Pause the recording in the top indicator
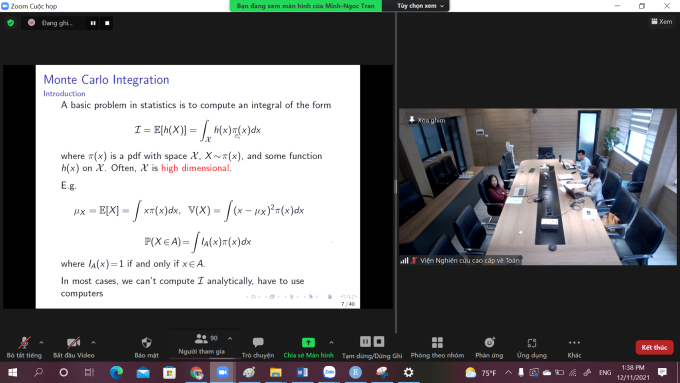This screenshot has width=680, height=383. tap(93, 23)
